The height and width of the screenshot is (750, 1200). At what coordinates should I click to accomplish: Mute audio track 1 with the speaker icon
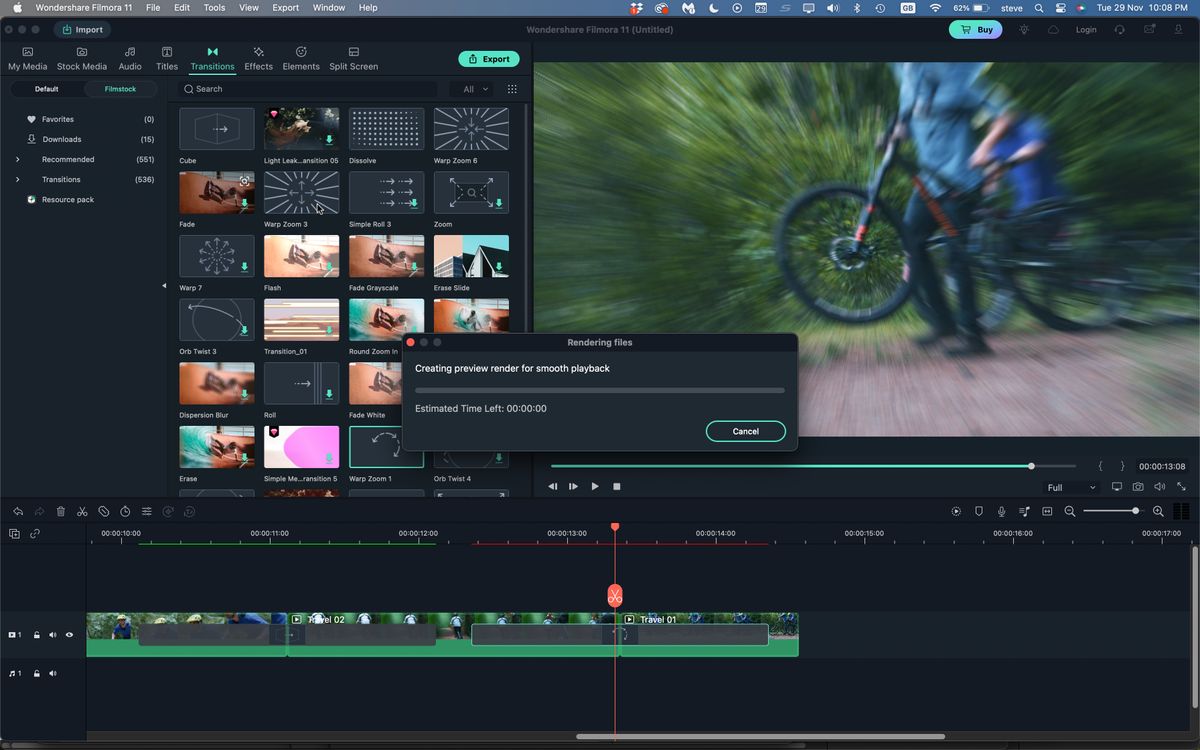53,673
